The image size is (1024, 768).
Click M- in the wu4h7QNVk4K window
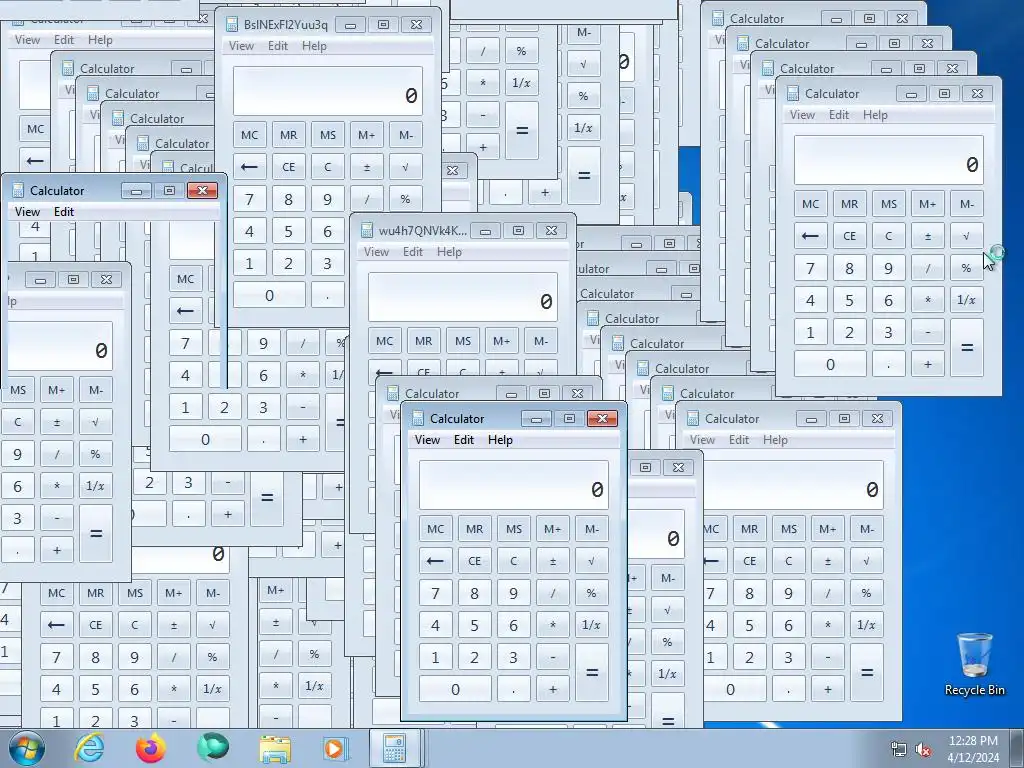pos(541,341)
